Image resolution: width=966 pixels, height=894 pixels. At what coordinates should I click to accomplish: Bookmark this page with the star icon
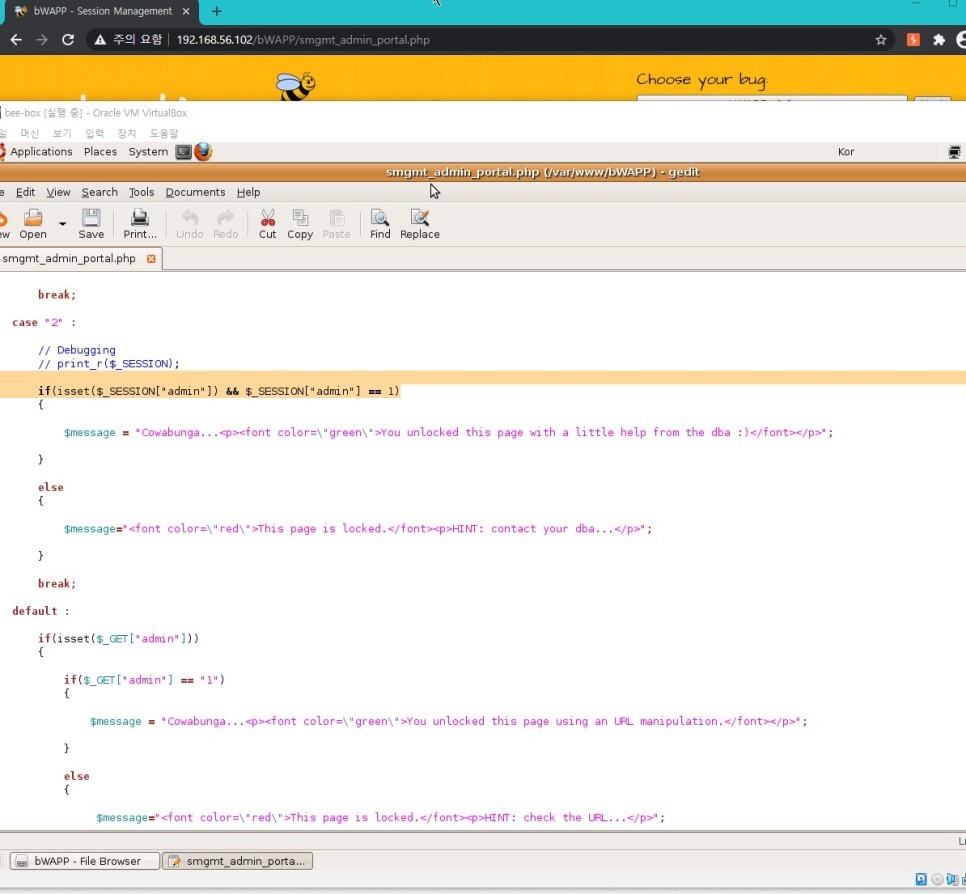point(881,40)
